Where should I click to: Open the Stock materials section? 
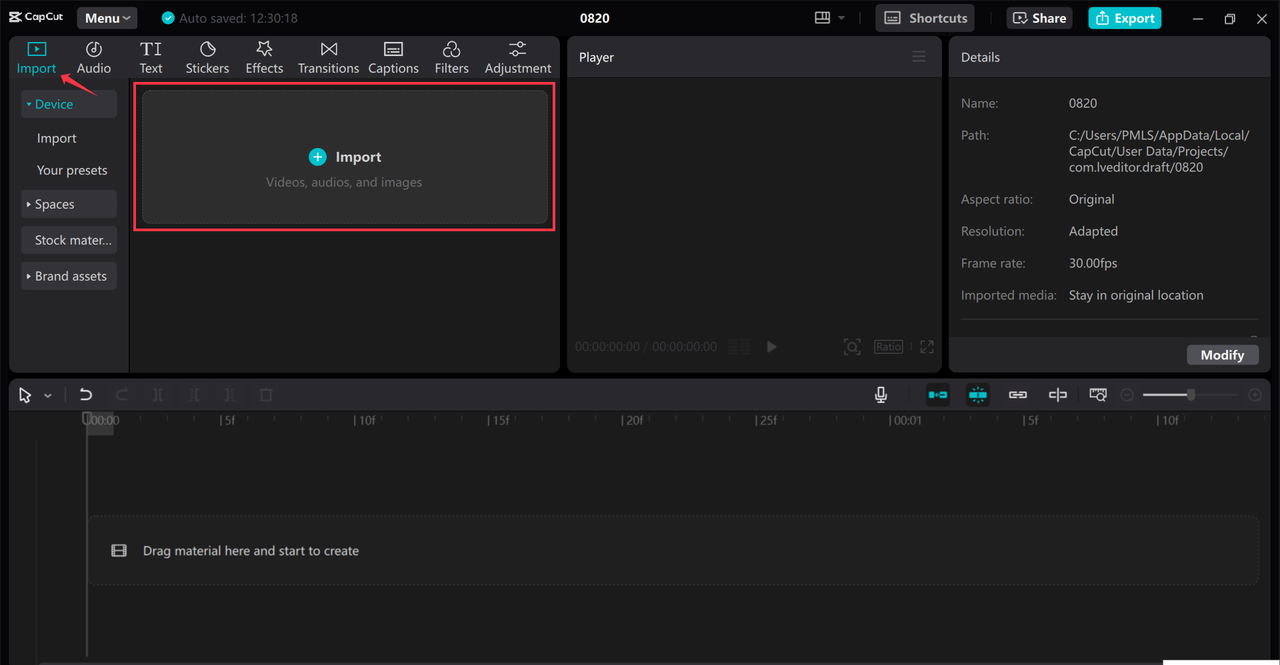(x=68, y=240)
